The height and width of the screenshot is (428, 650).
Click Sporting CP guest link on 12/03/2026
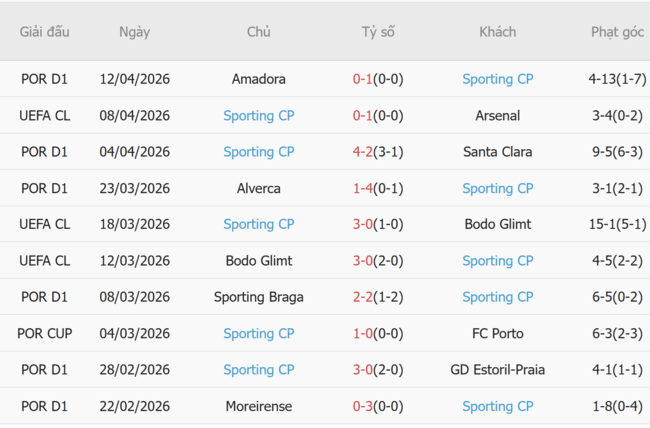coord(497,261)
